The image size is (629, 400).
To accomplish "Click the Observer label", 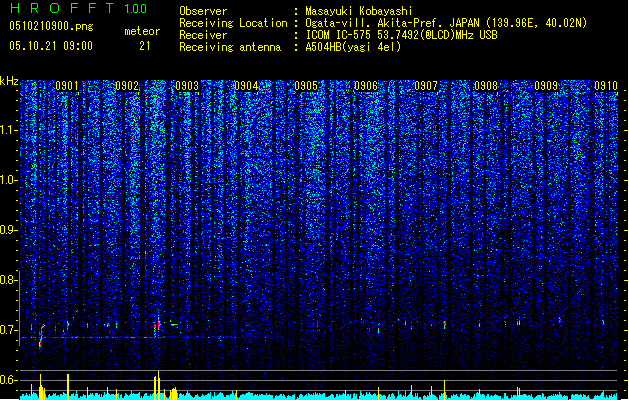I will point(203,11).
